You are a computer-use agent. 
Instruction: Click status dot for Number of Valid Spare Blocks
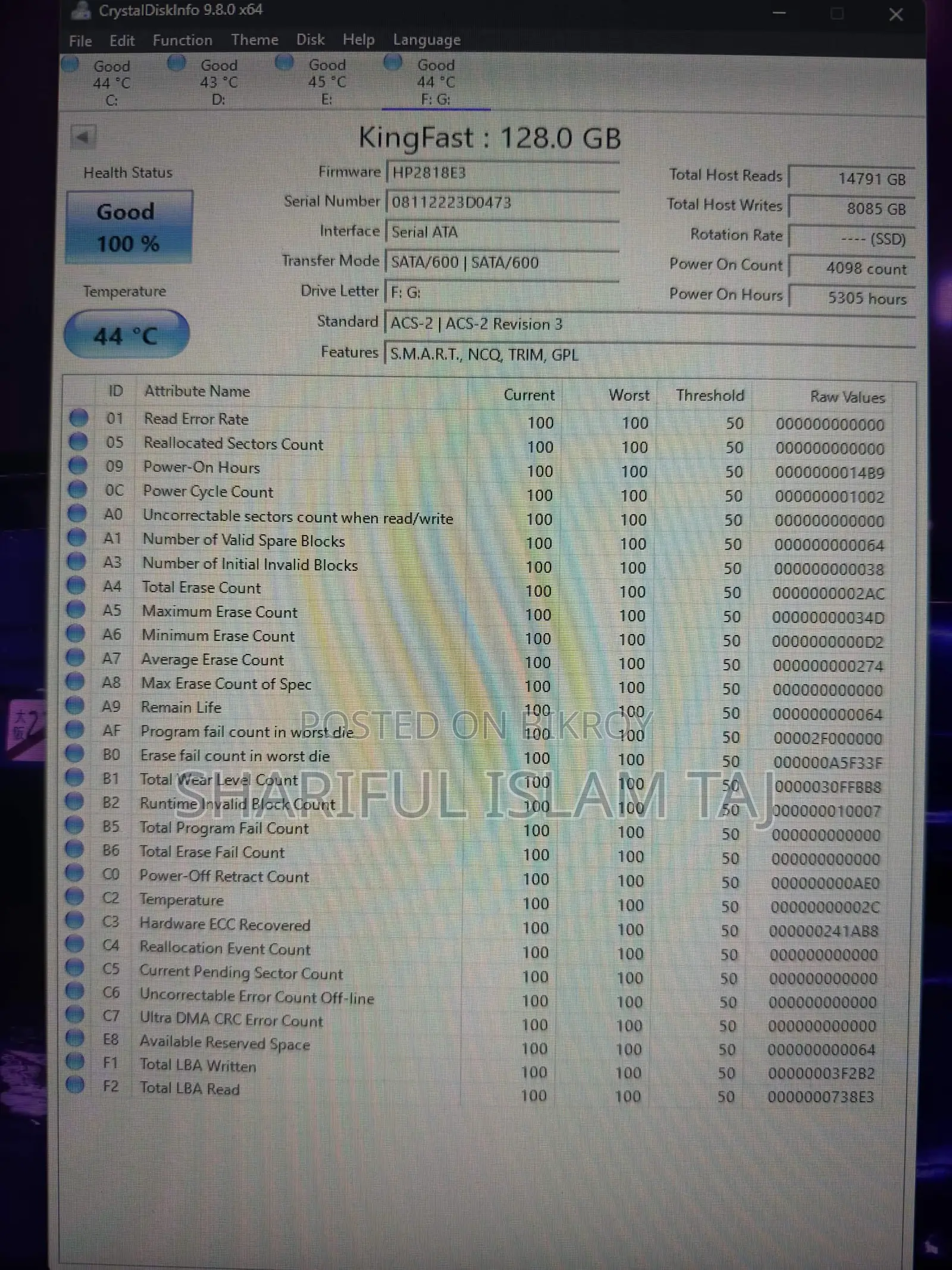click(77, 537)
